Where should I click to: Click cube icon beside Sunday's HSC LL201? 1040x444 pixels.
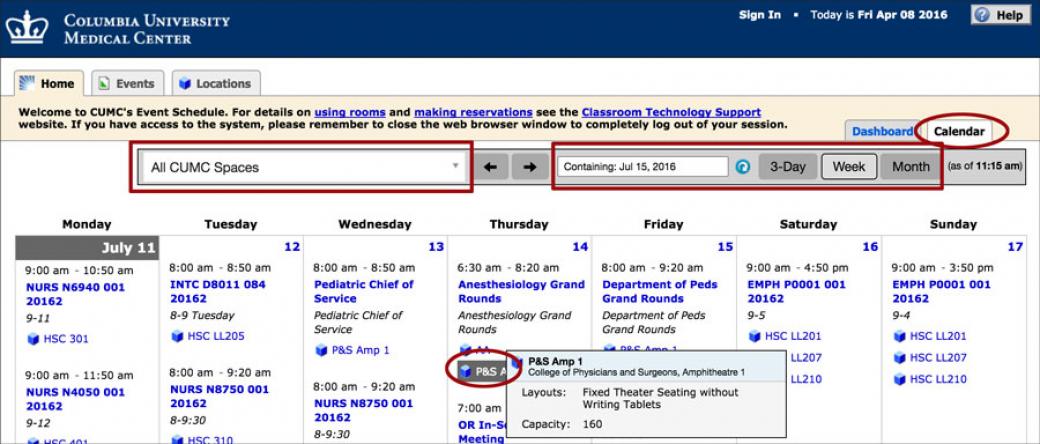899,336
